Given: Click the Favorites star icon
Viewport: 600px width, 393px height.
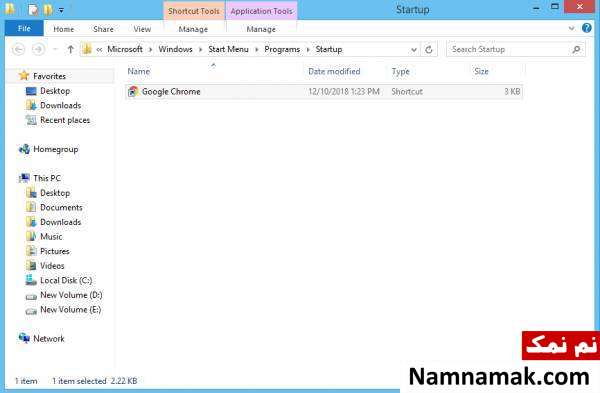Looking at the screenshot, I should tap(24, 75).
